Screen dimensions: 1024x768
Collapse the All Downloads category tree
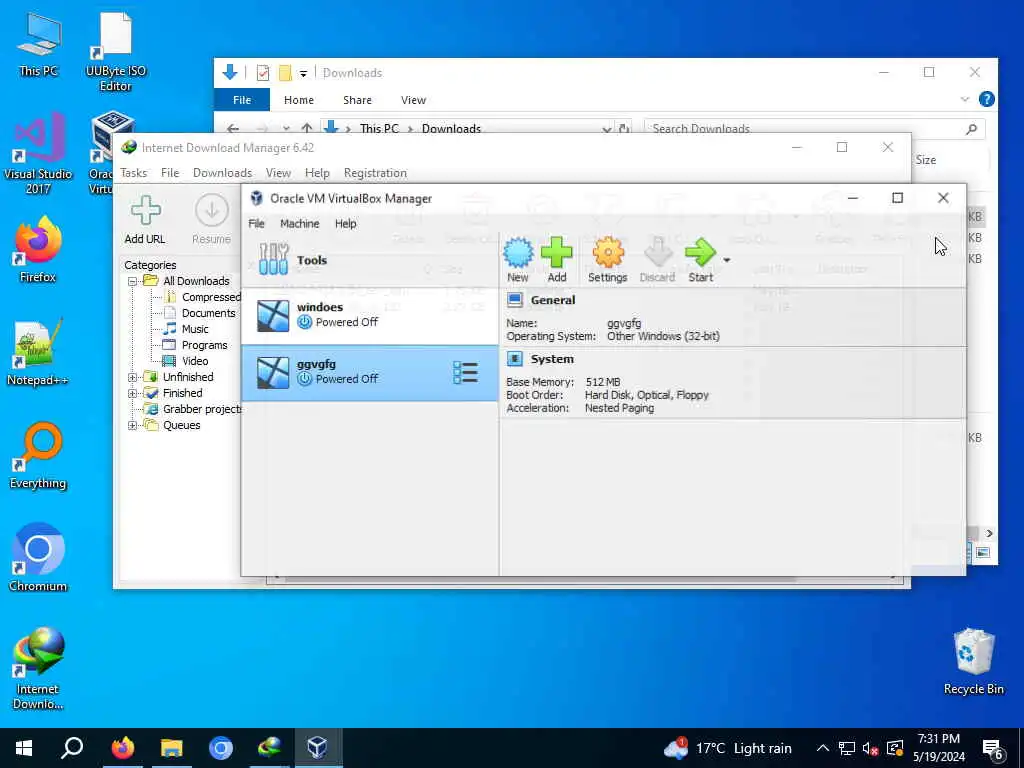133,281
